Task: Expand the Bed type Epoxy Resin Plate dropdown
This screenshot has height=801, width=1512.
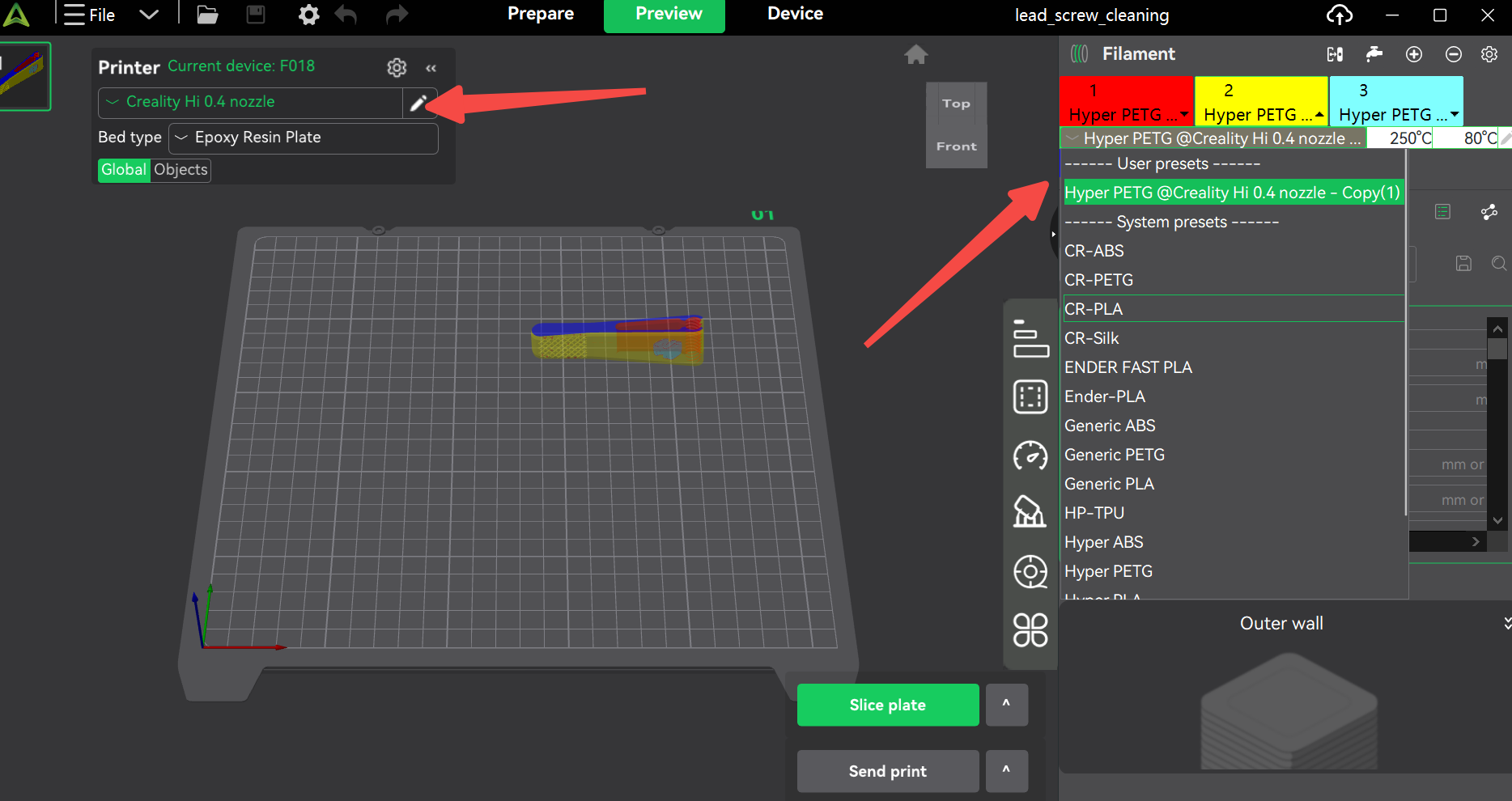Action: click(303, 138)
